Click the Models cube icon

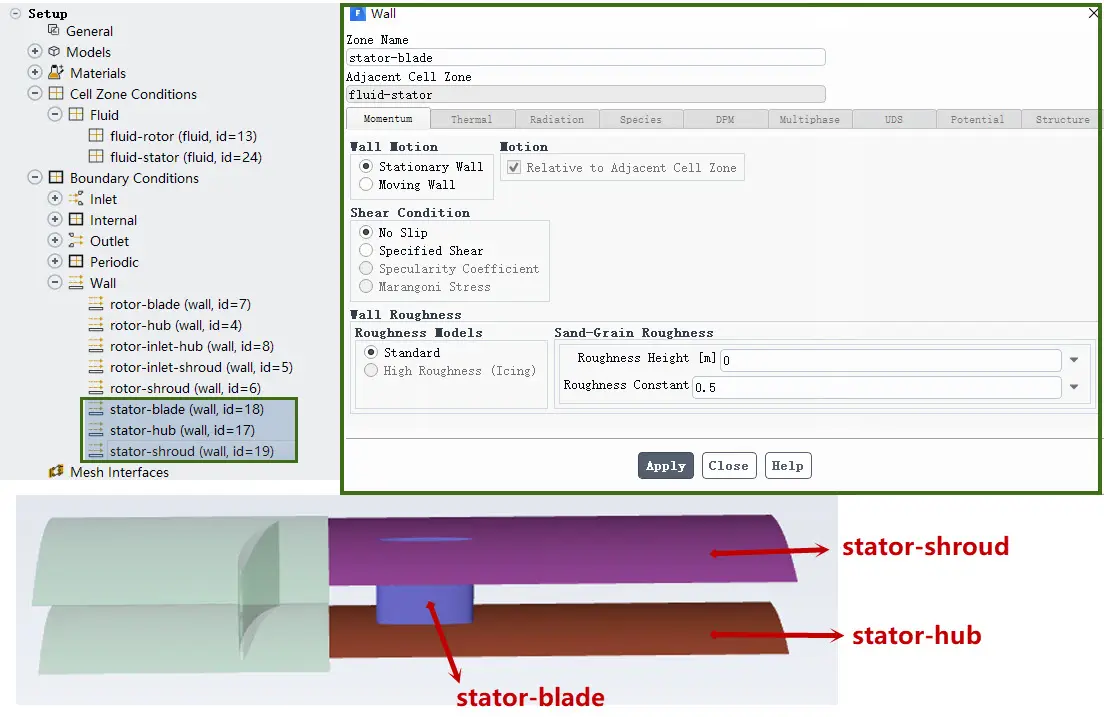(x=54, y=51)
